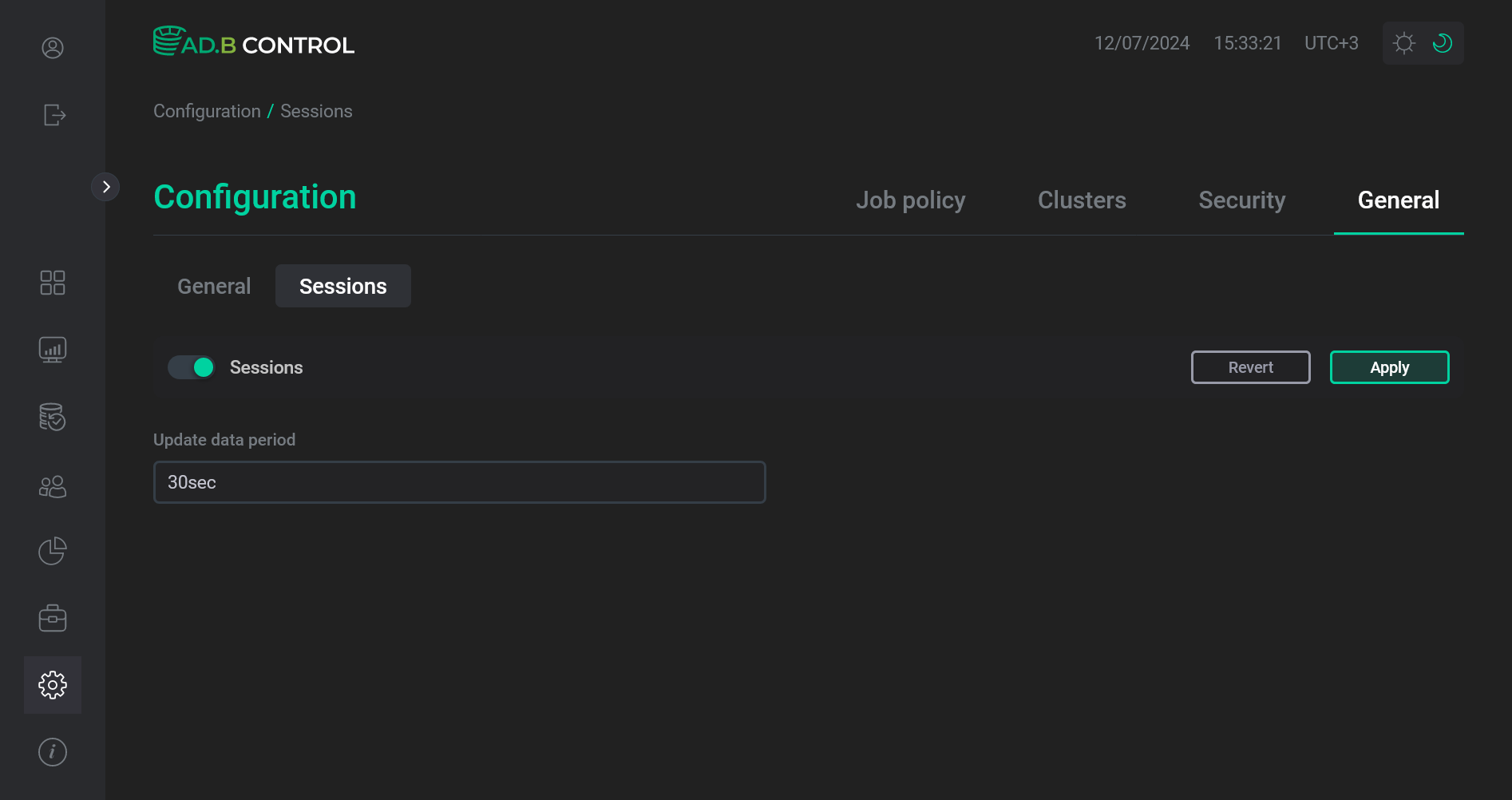This screenshot has height=800, width=1512.
Task: Open the Clusters tab
Action: (x=1082, y=200)
